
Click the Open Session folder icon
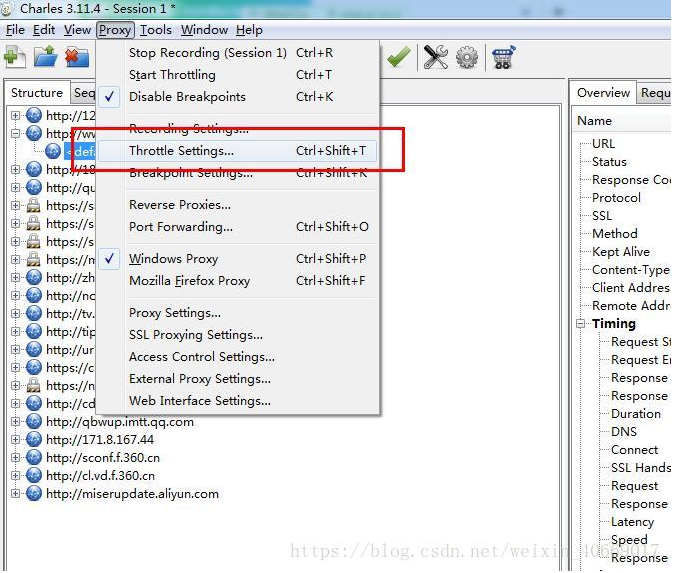pos(46,57)
